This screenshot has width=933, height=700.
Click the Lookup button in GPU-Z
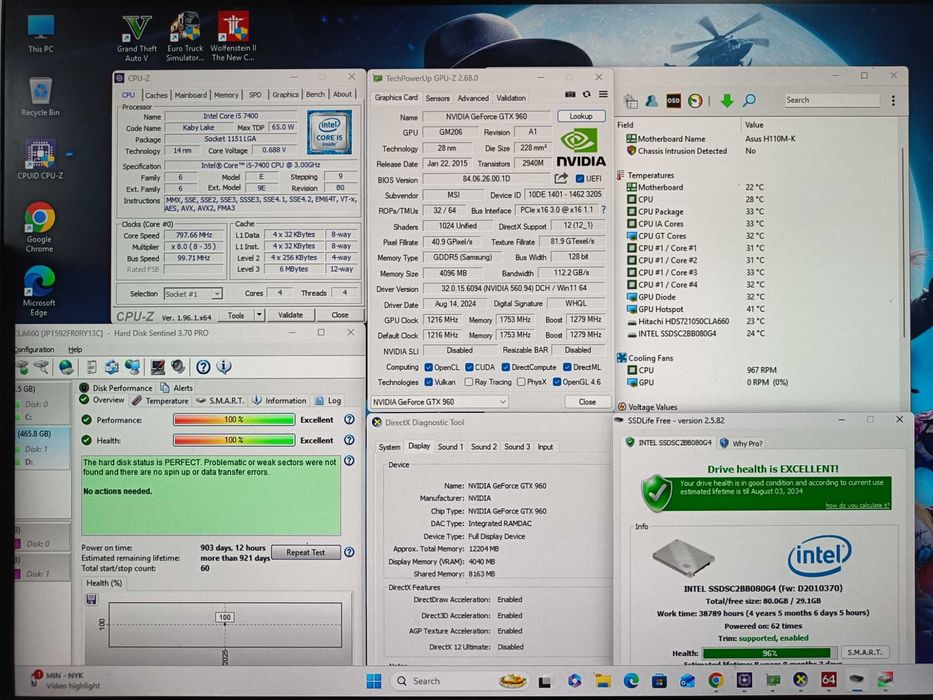coord(581,116)
